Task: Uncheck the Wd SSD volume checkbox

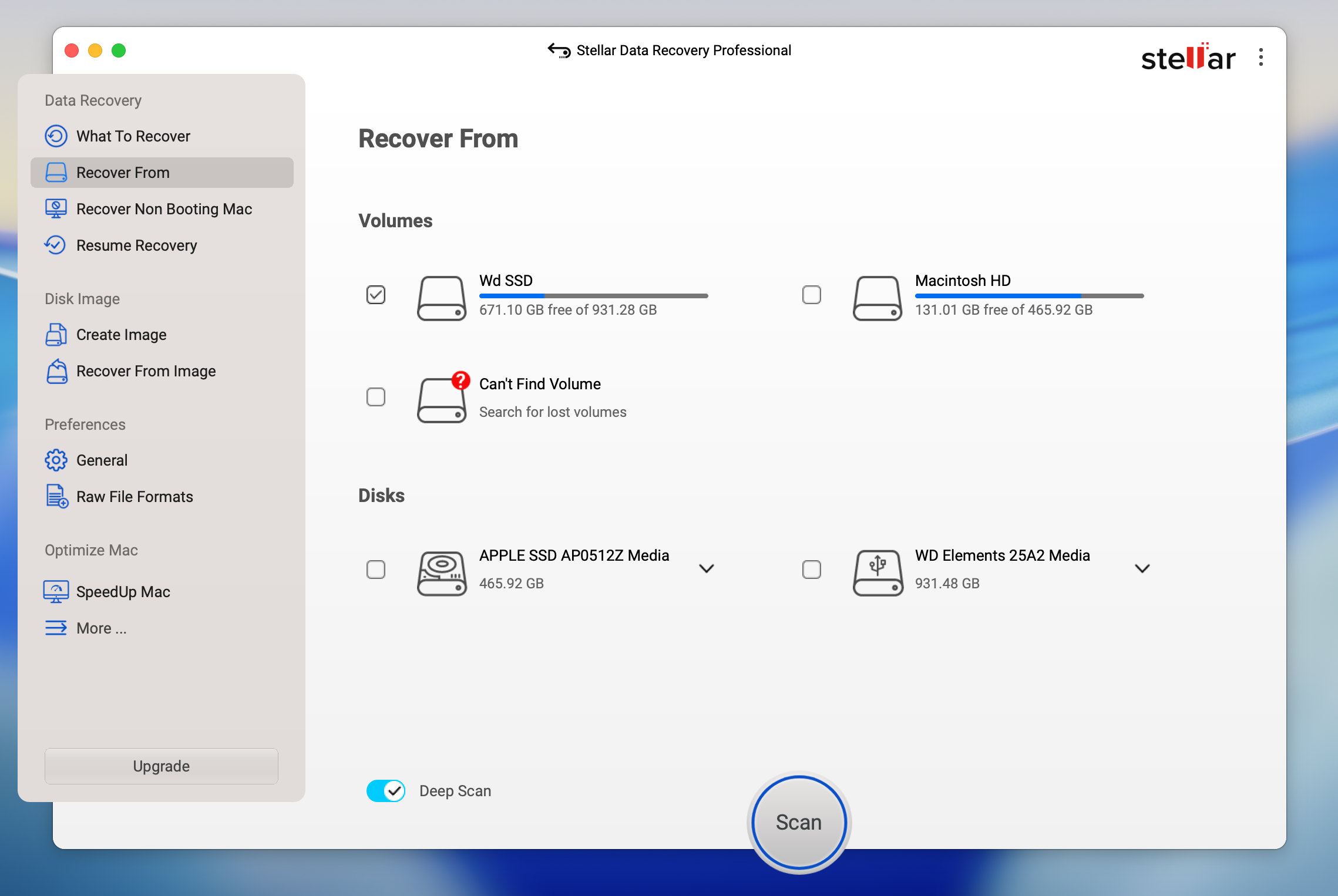Action: [x=376, y=295]
